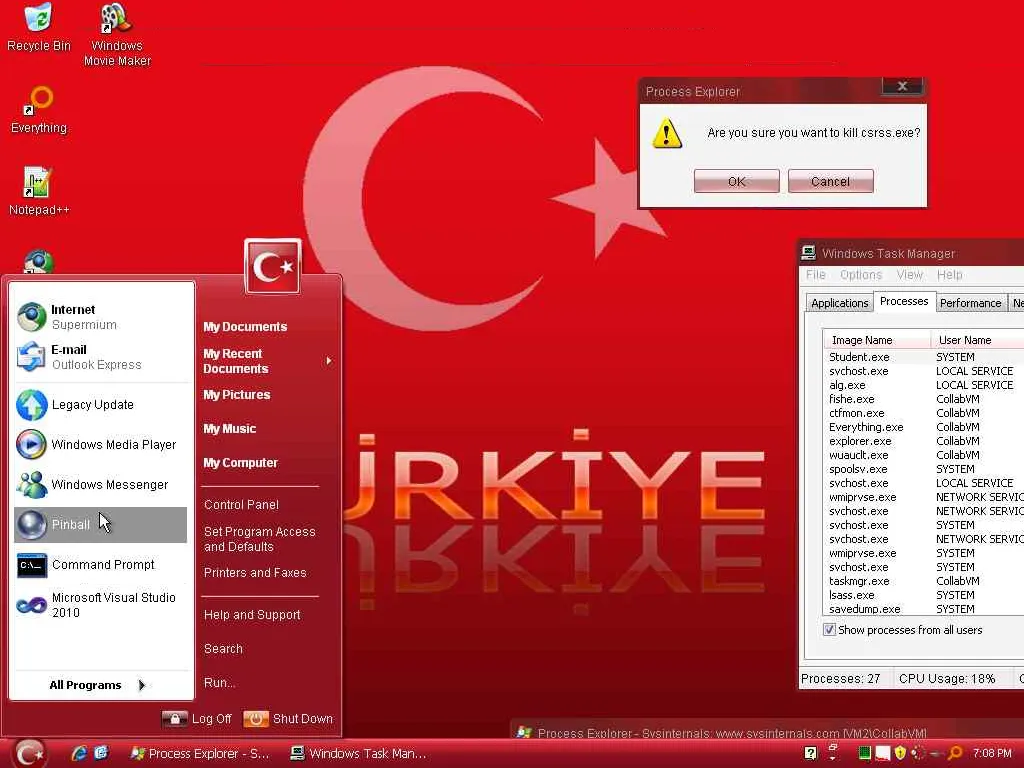Start Windows Messenger from Start menu
This screenshot has height=768, width=1024.
pyautogui.click(x=101, y=485)
